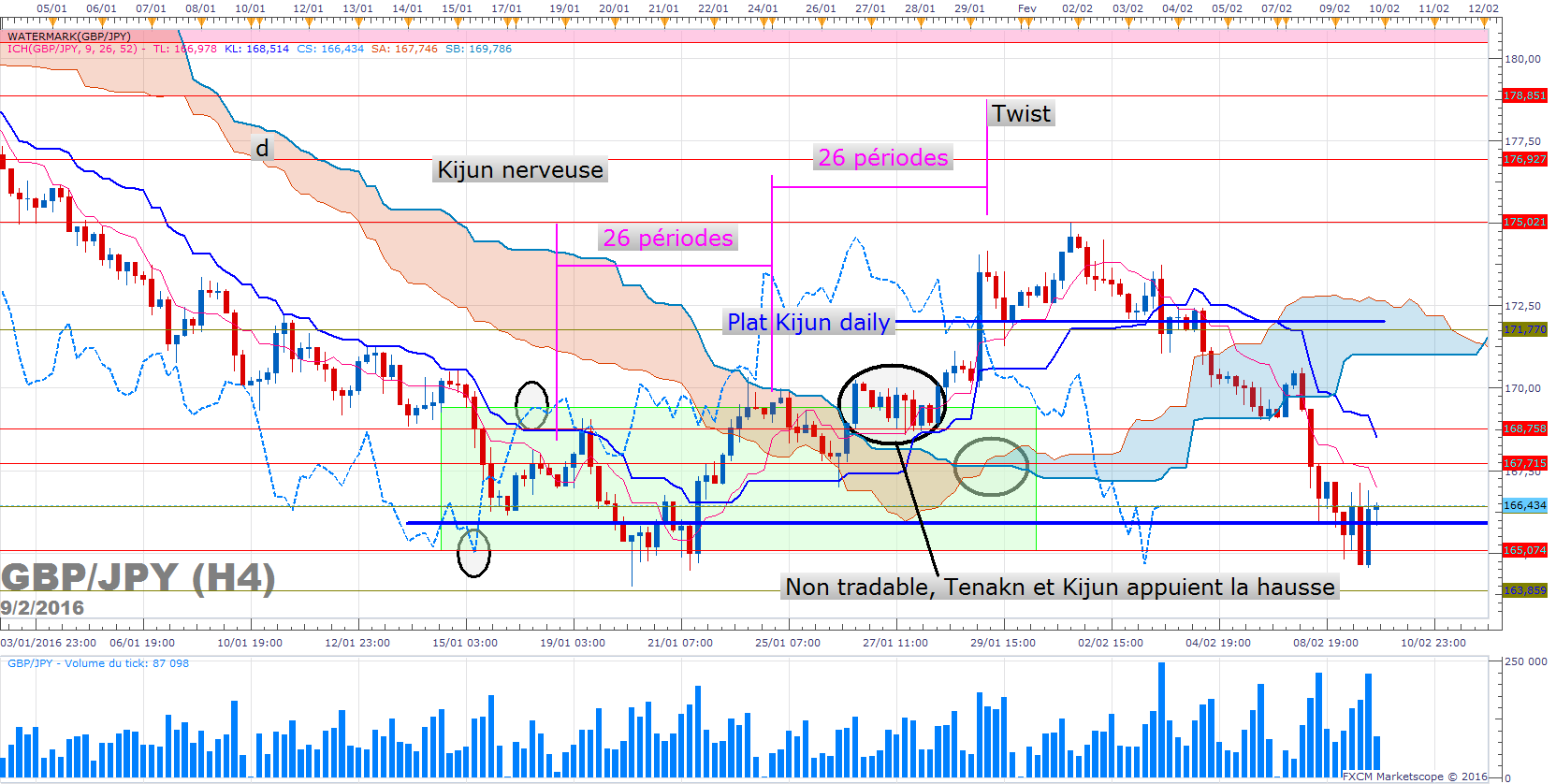Select the 176,927 price level tag
The height and width of the screenshot is (784, 1556).
pyautogui.click(x=1524, y=159)
